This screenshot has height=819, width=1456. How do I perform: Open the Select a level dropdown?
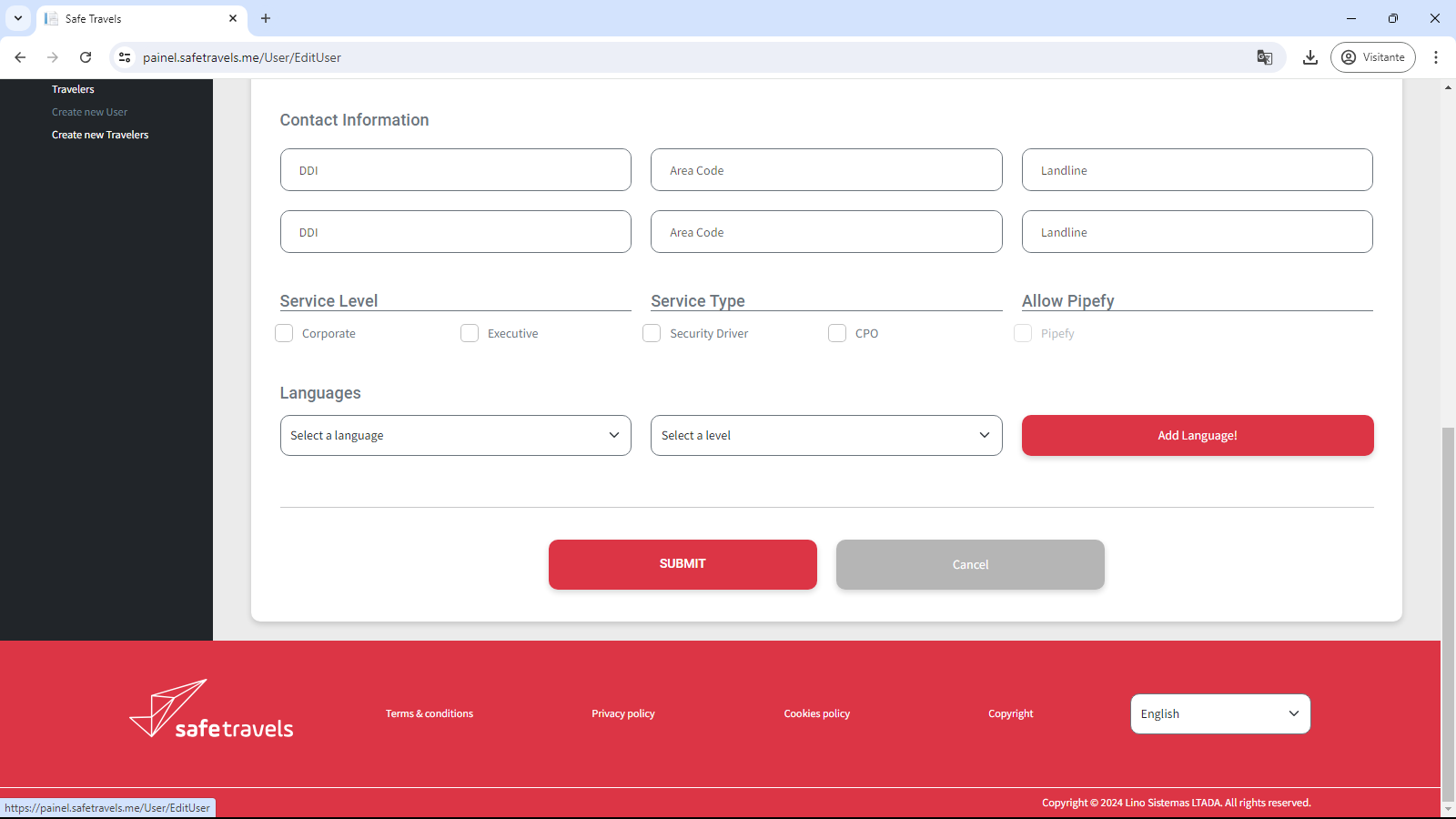point(825,436)
